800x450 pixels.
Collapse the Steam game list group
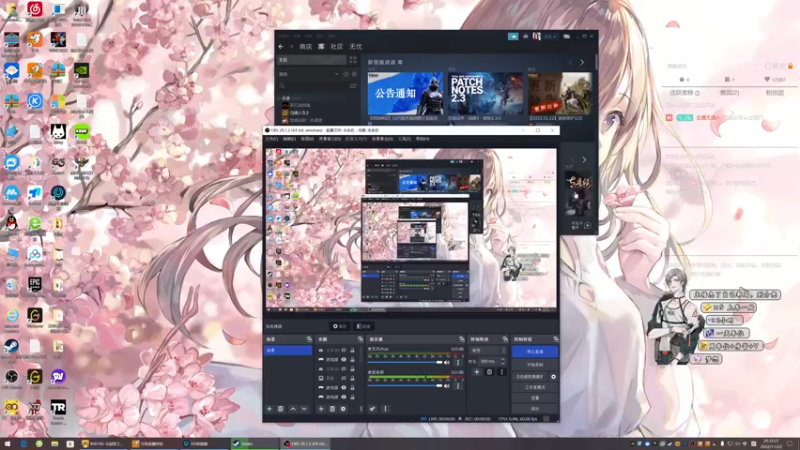point(280,98)
